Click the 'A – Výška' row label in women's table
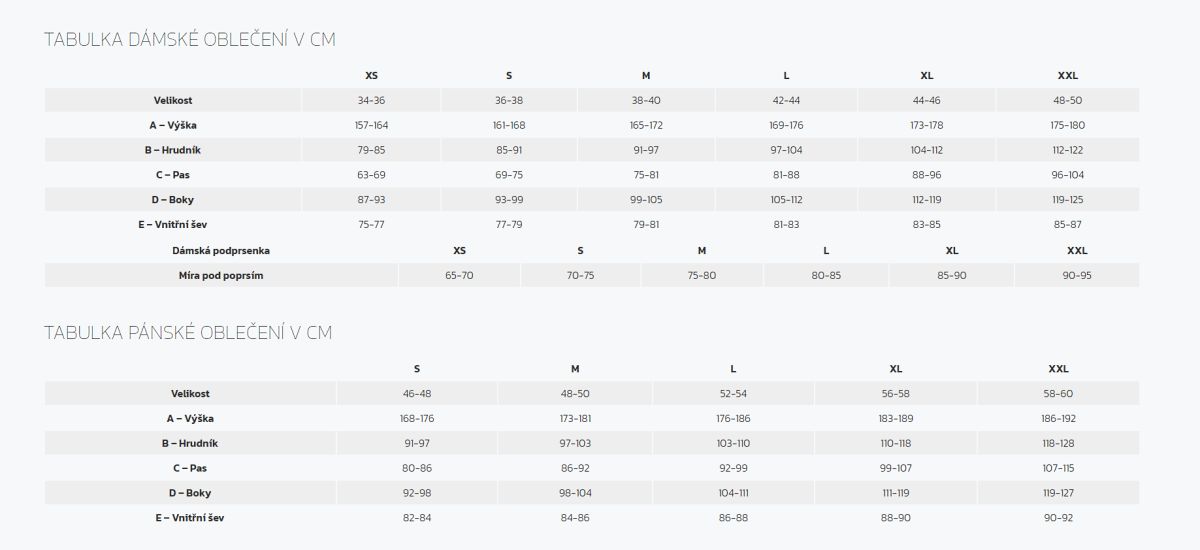Screen dimensions: 1200x550 (173, 125)
